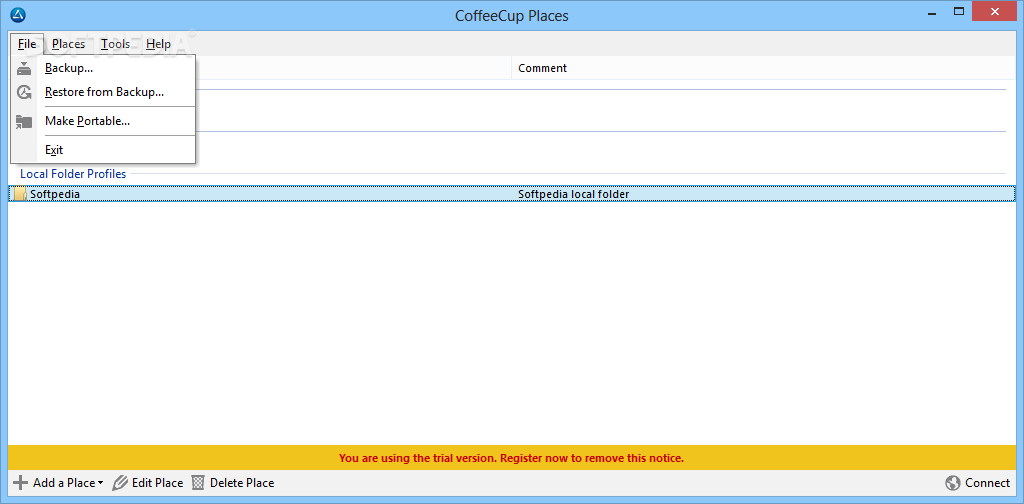The image size is (1024, 504).
Task: Choose Restore from Backup... menu entry
Action: [x=103, y=93]
